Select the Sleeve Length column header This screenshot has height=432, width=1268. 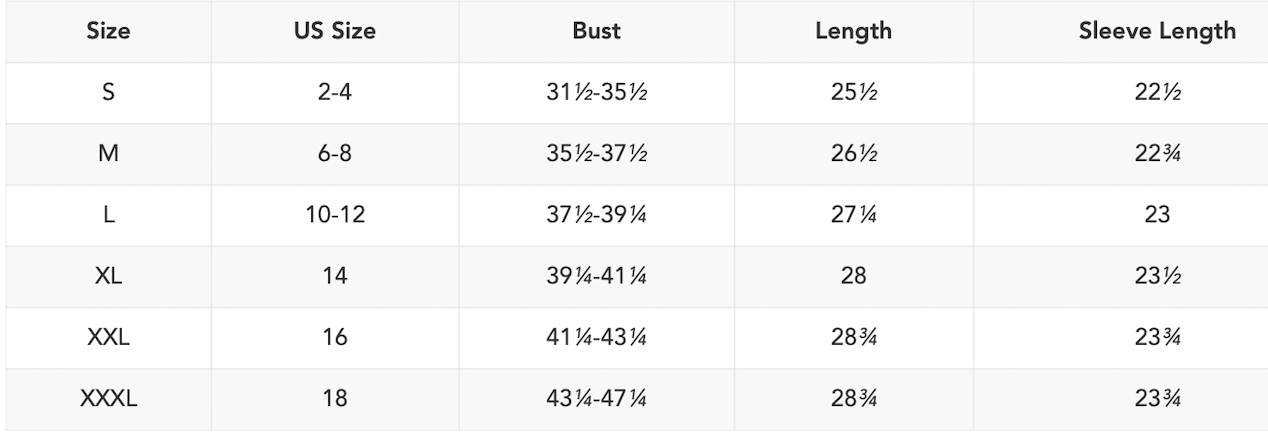pos(1156,31)
